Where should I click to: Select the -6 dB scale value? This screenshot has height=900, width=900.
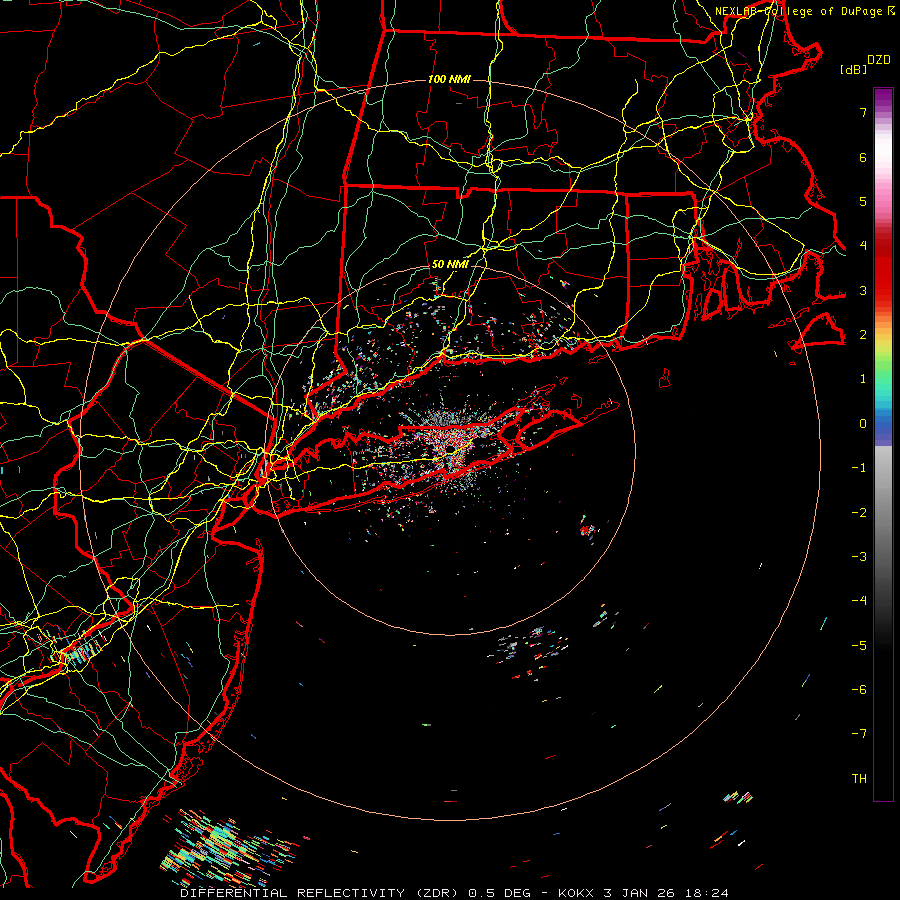(859, 690)
